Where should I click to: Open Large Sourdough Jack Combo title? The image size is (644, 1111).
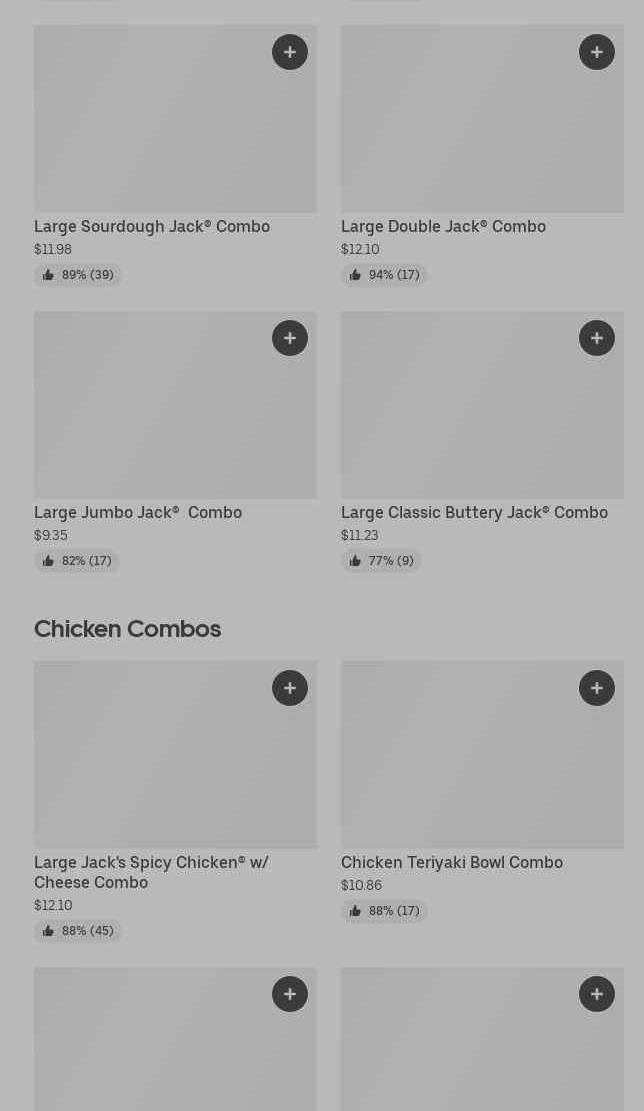(x=152, y=226)
